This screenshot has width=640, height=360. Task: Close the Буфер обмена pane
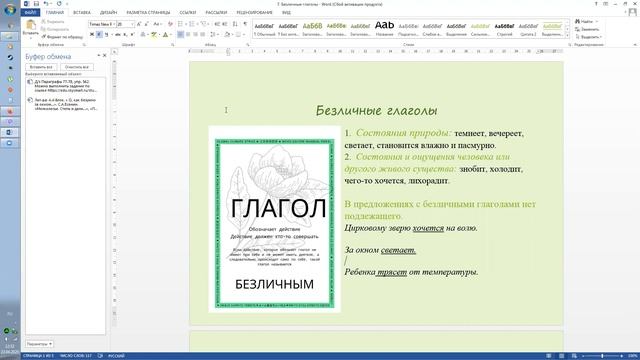click(104, 55)
